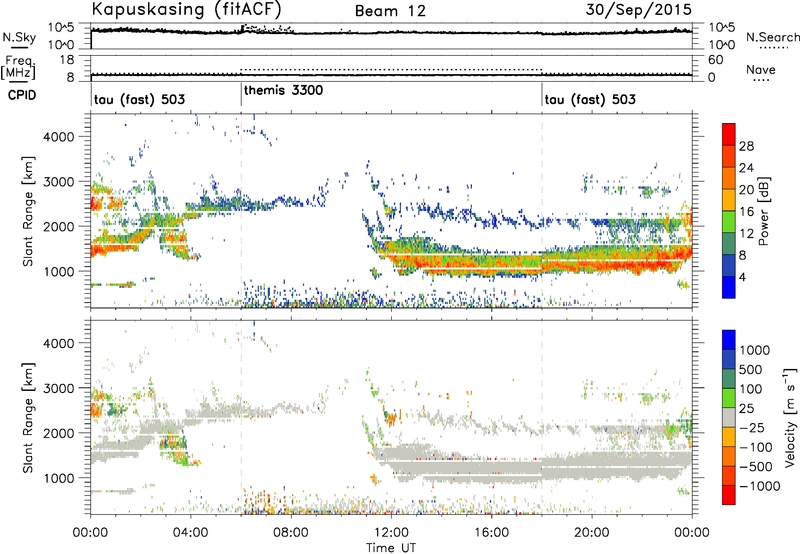Select the 'Time UT' axis title
The width and height of the screenshot is (800, 554).
coord(391,548)
